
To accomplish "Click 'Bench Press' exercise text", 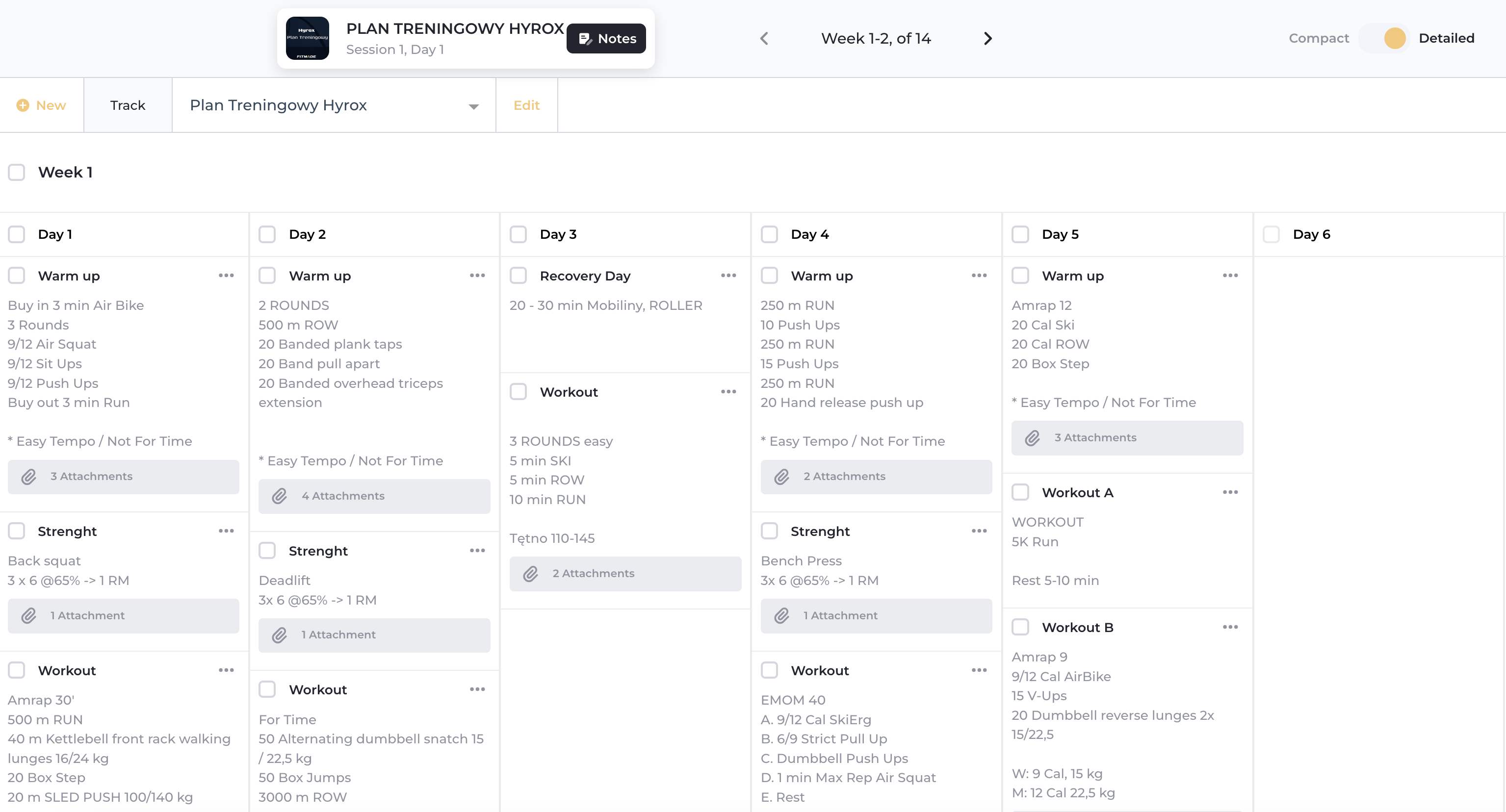I will (801, 561).
